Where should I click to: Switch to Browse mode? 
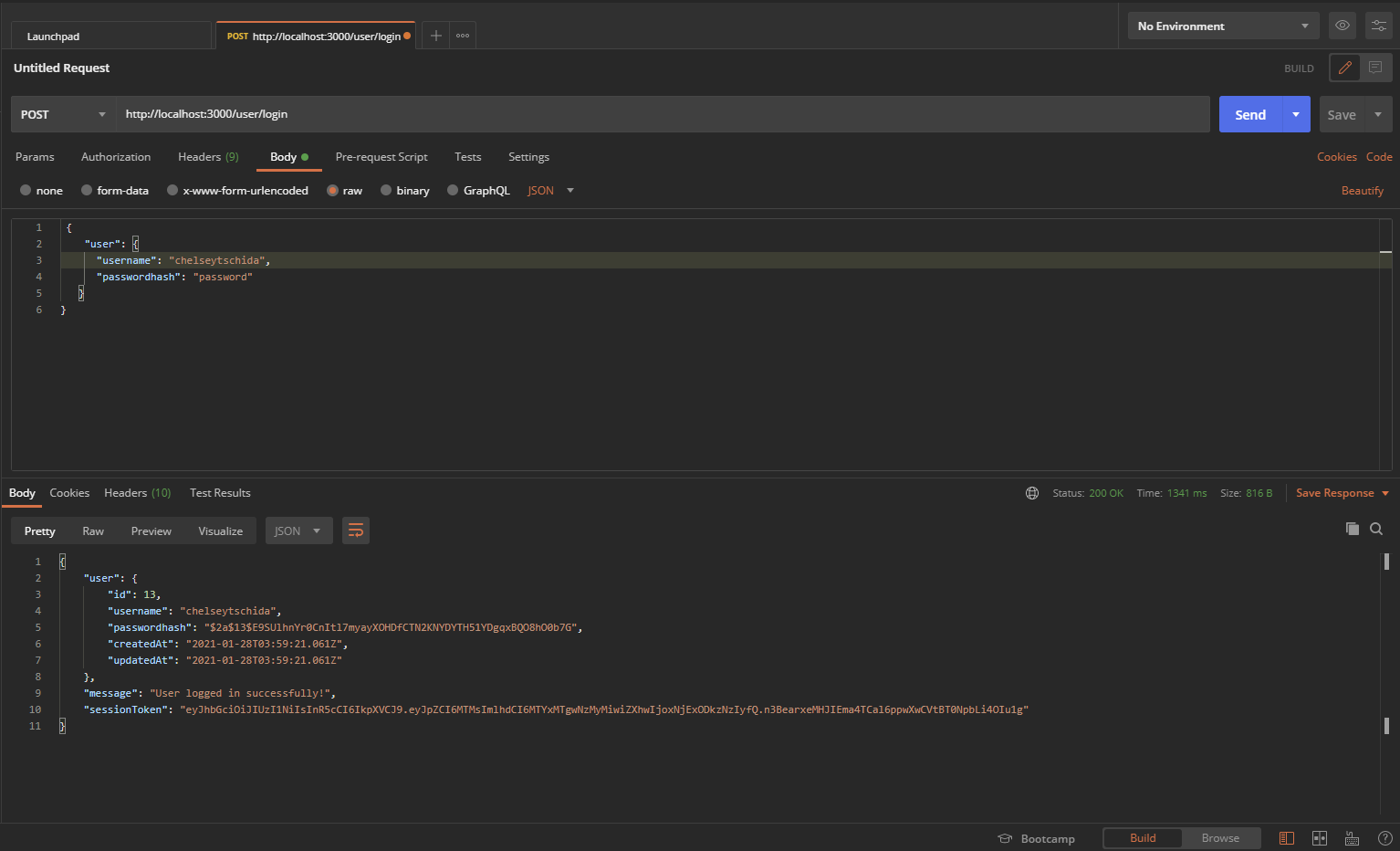click(x=1220, y=838)
